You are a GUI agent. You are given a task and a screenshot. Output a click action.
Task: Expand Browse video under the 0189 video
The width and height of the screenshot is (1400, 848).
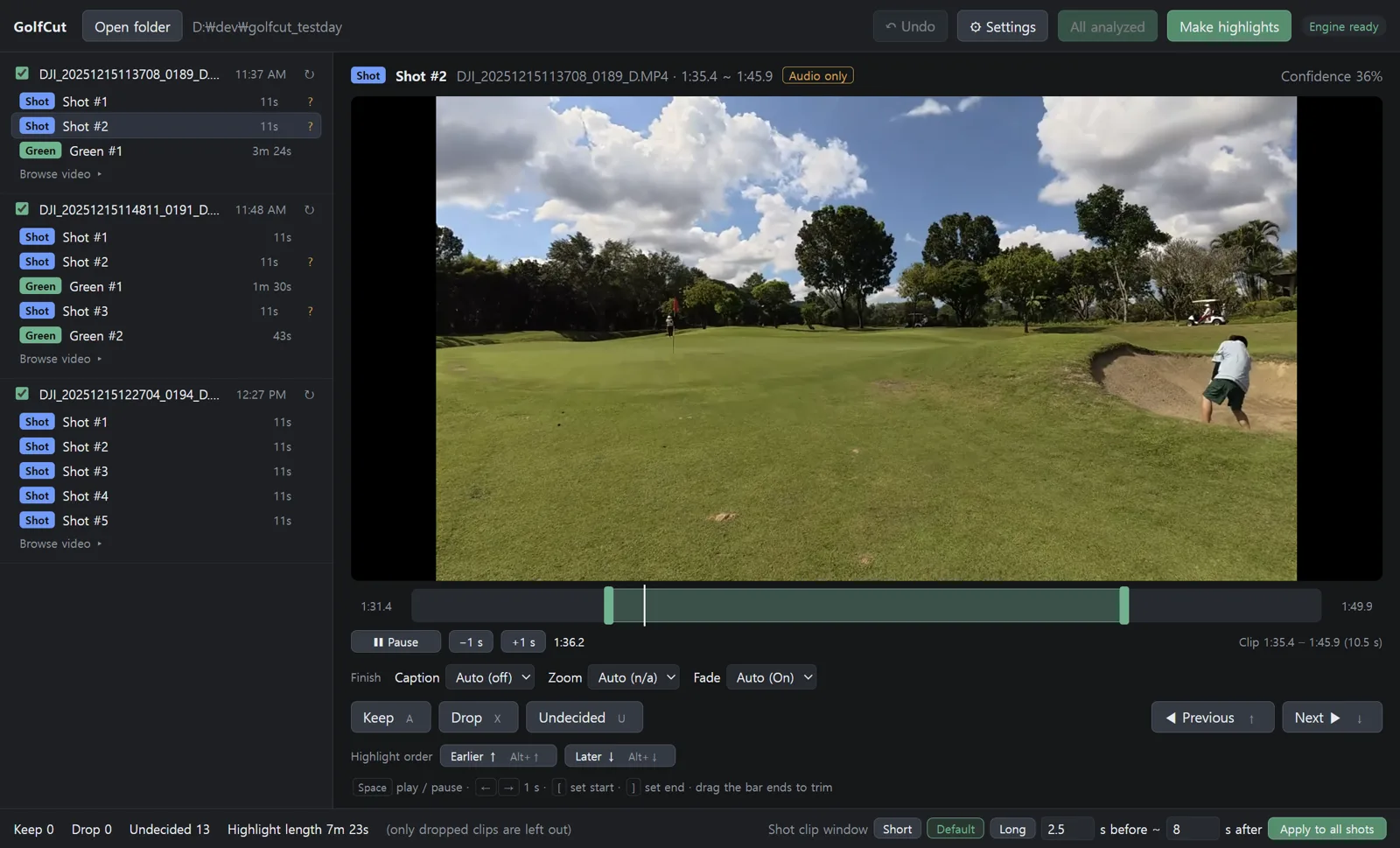tap(61, 174)
